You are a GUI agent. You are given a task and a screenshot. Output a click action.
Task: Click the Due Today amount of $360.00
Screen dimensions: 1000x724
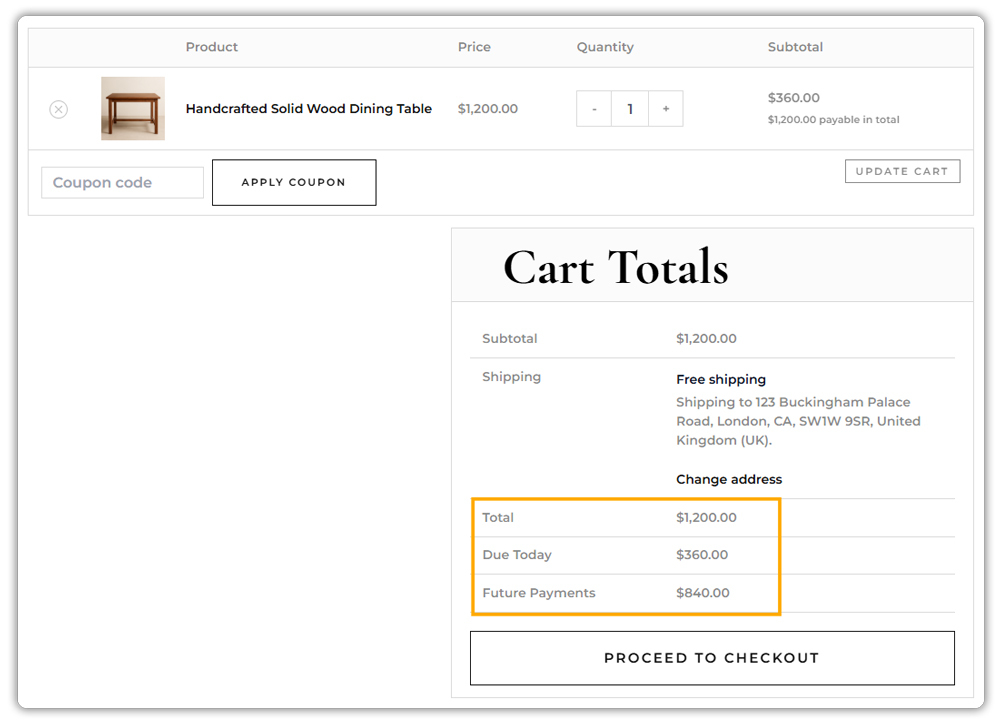click(x=702, y=555)
